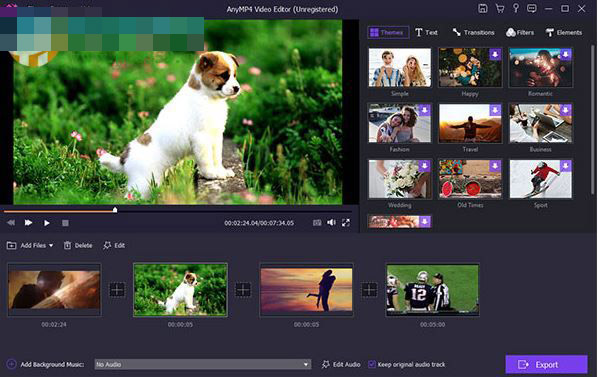Select the Happy theme thumbnail
Screen dimensions: 598x377
point(470,67)
